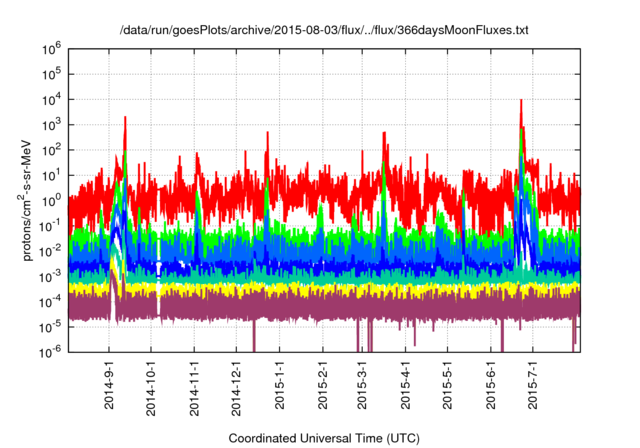This screenshot has width=640, height=448.
Task: Click the 10^-2 y-axis tick label
Action: (50, 251)
